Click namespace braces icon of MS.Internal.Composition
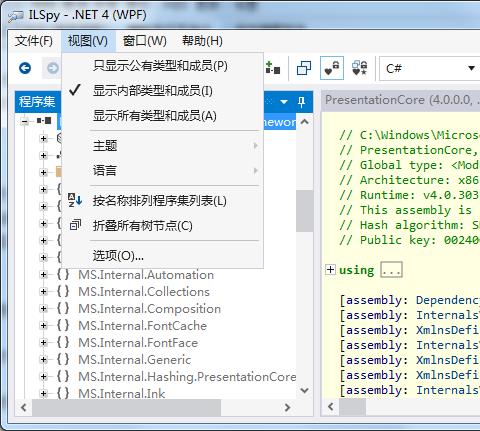Screen dimensions: 480x431 (63, 309)
